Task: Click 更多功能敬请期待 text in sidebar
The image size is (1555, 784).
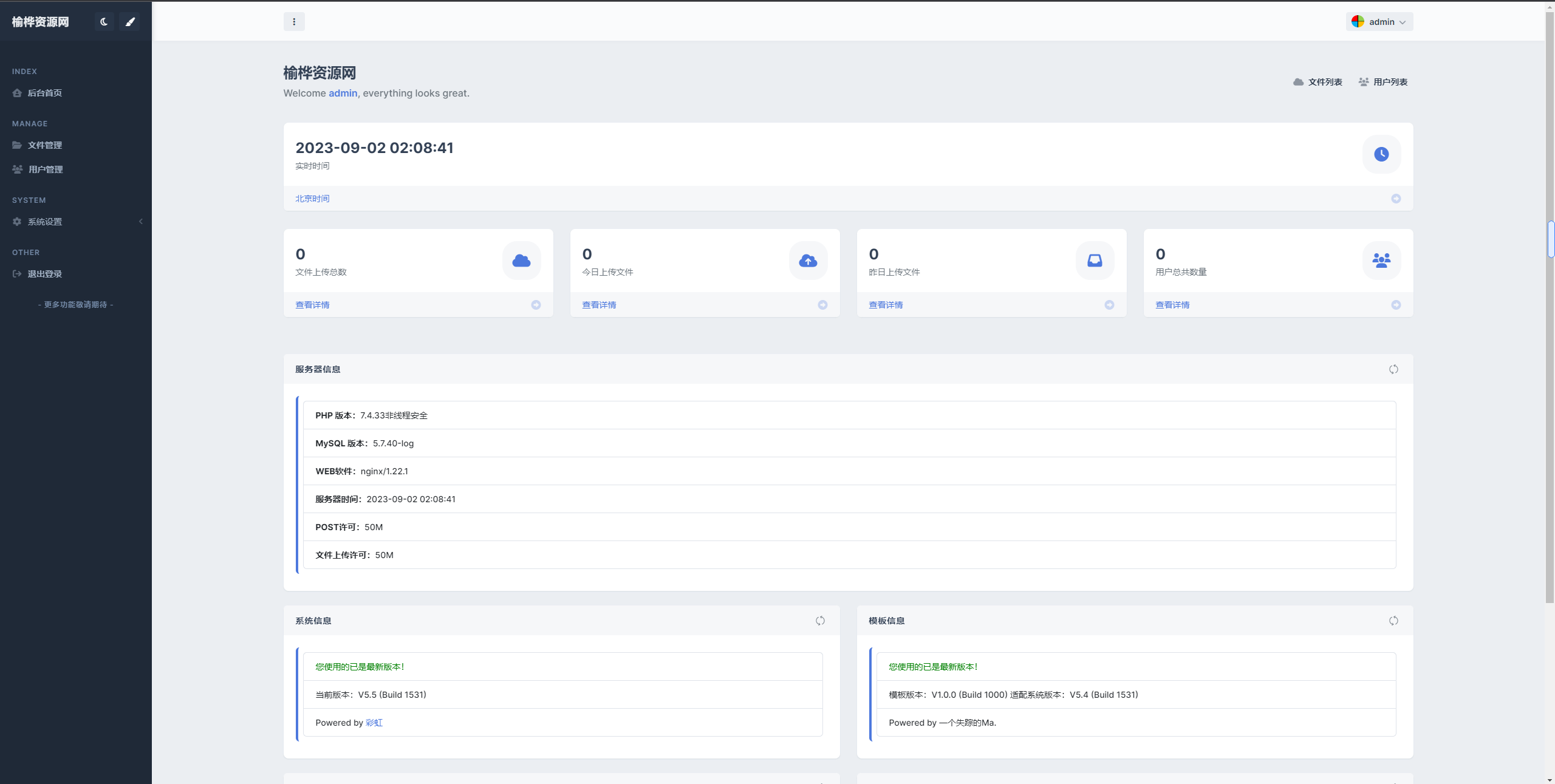Action: coord(75,305)
